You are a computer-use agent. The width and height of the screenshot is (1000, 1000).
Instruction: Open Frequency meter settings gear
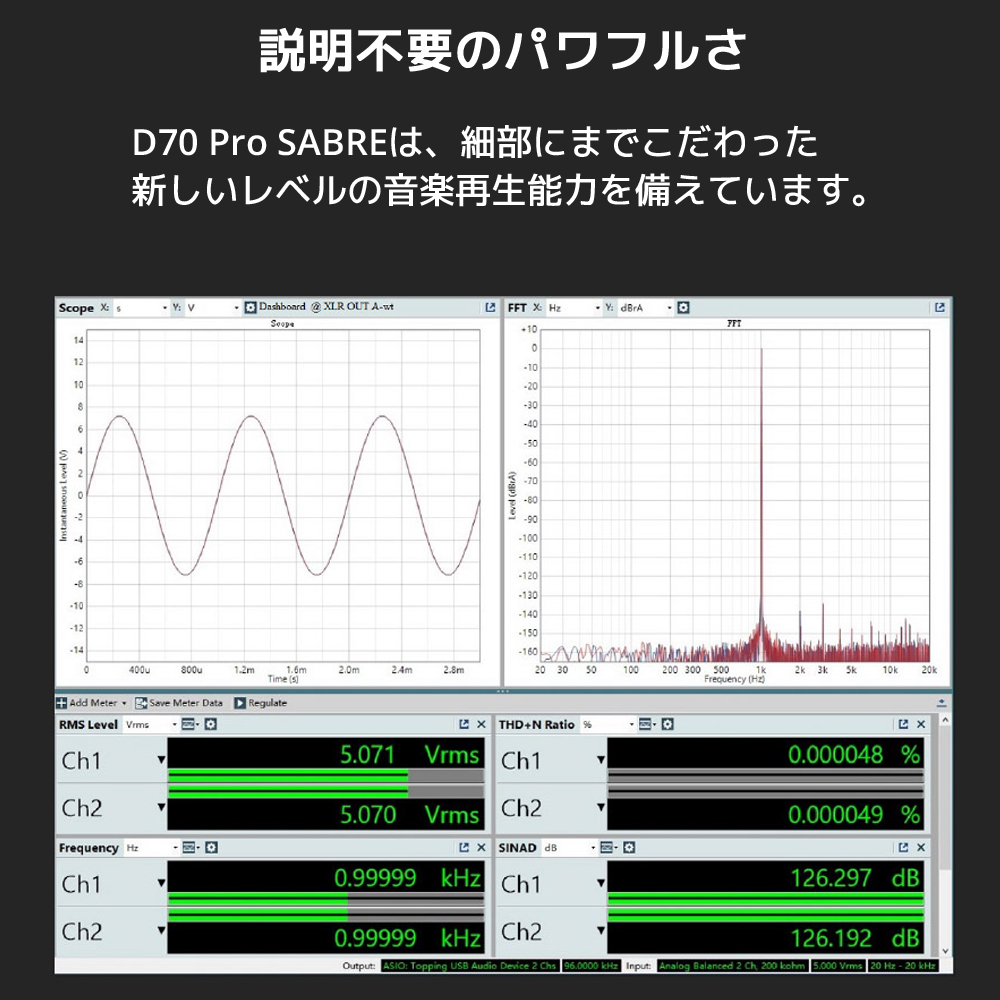pyautogui.click(x=211, y=847)
